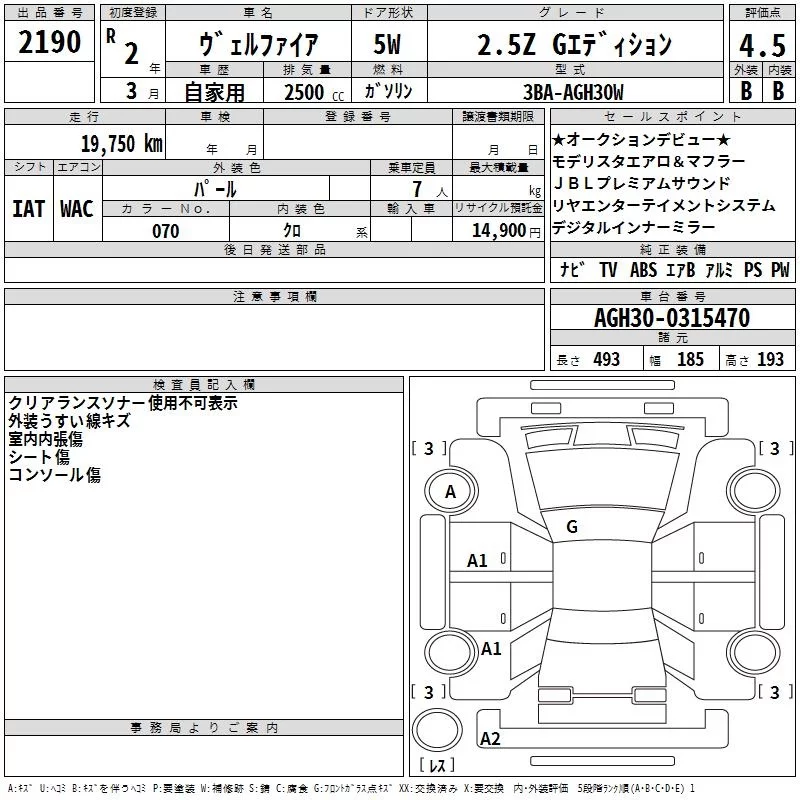The width and height of the screenshot is (800, 800).
Task: Click the A1 mark on left front door
Action: (x=477, y=561)
